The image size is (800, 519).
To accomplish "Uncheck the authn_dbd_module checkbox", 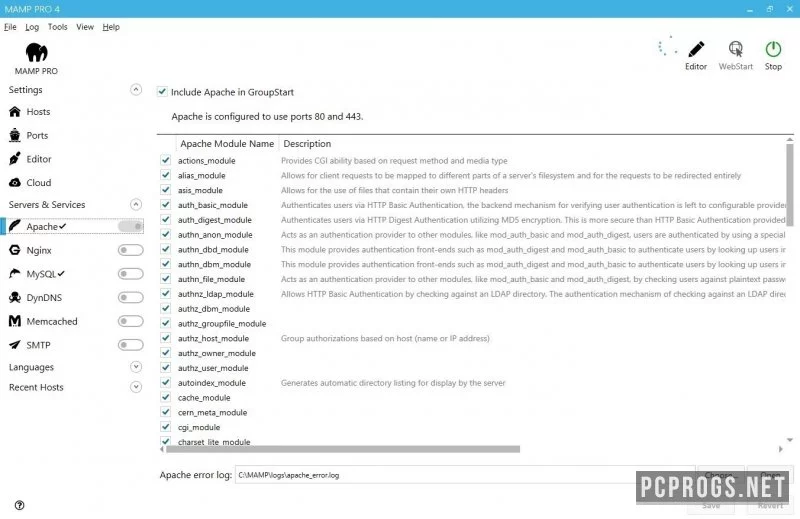I will (165, 249).
